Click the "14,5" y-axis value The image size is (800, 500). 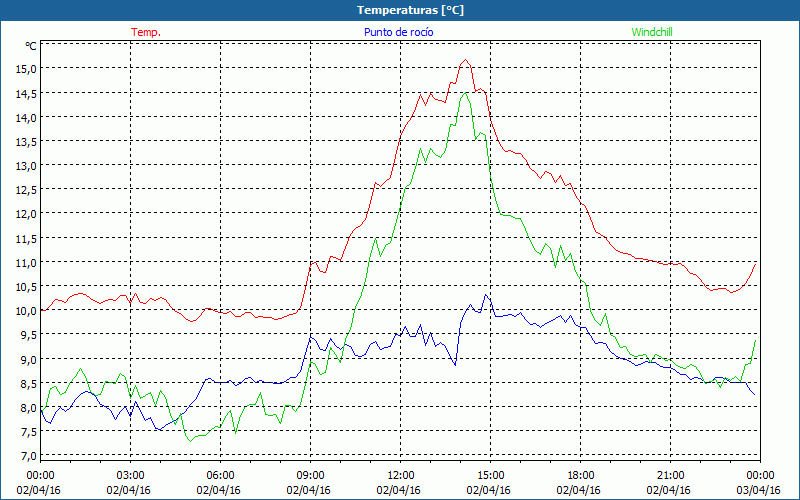27,94
